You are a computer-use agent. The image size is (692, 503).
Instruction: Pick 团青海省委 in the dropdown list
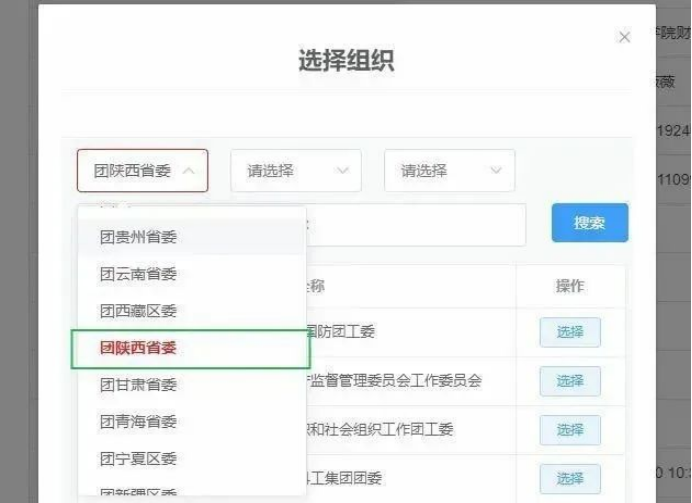[138, 422]
